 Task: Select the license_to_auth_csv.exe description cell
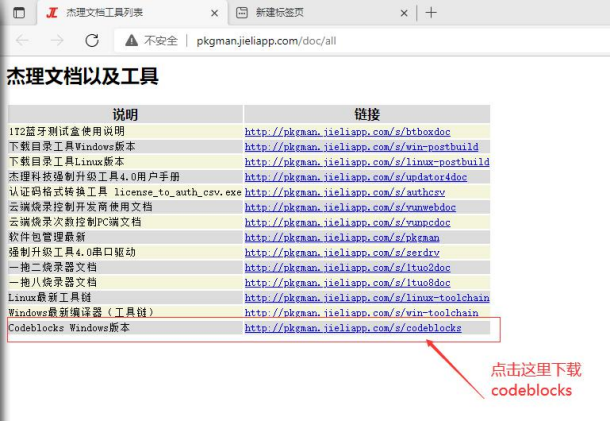coord(125,192)
